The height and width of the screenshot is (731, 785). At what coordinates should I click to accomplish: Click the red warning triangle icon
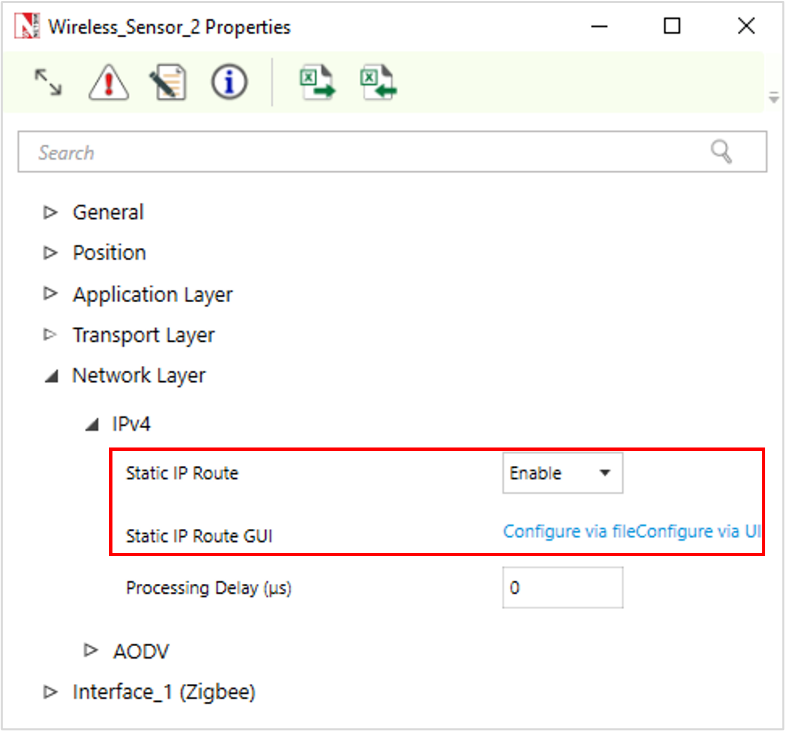pos(108,83)
